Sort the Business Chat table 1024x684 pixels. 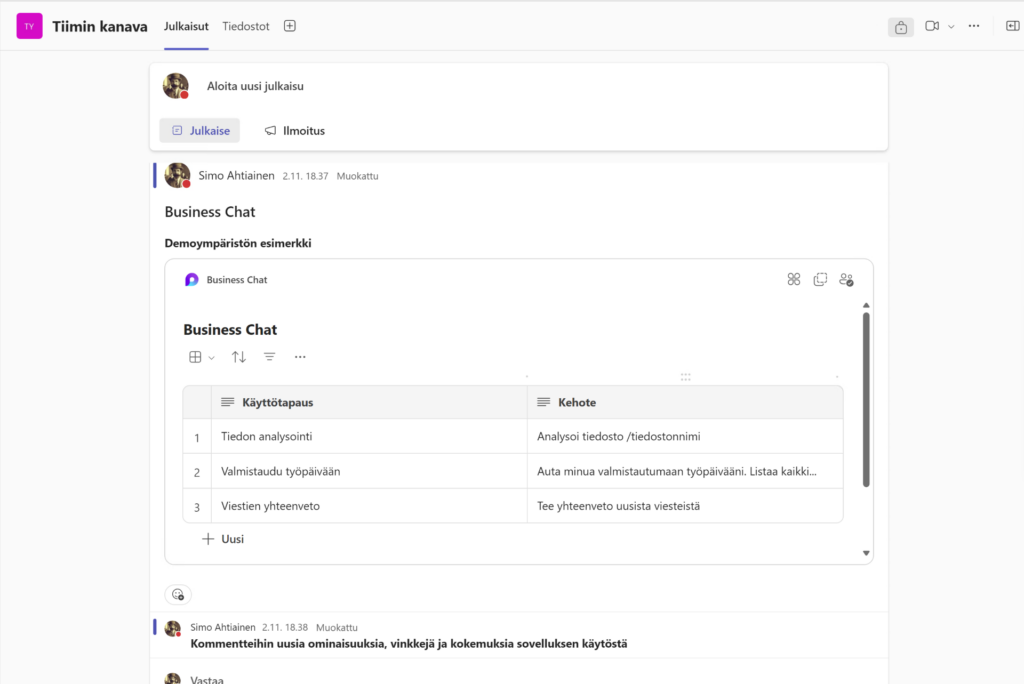point(238,357)
